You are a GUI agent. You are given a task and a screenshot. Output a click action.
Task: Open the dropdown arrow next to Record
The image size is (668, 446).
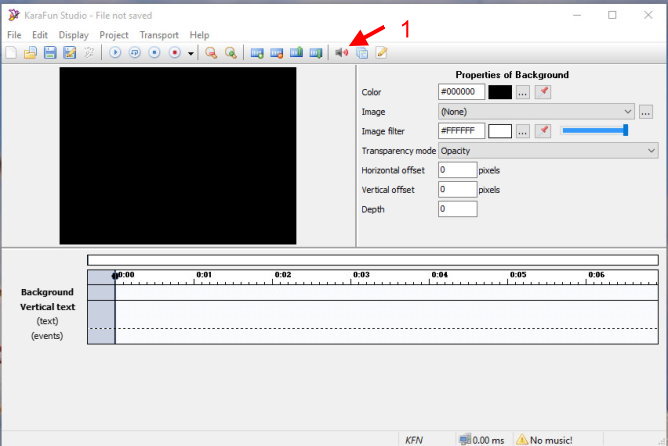click(x=190, y=53)
